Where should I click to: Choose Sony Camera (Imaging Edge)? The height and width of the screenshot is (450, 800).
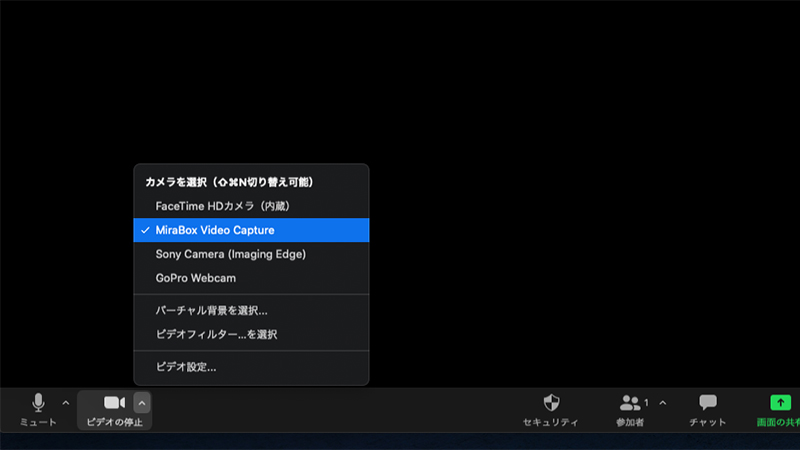(251, 254)
